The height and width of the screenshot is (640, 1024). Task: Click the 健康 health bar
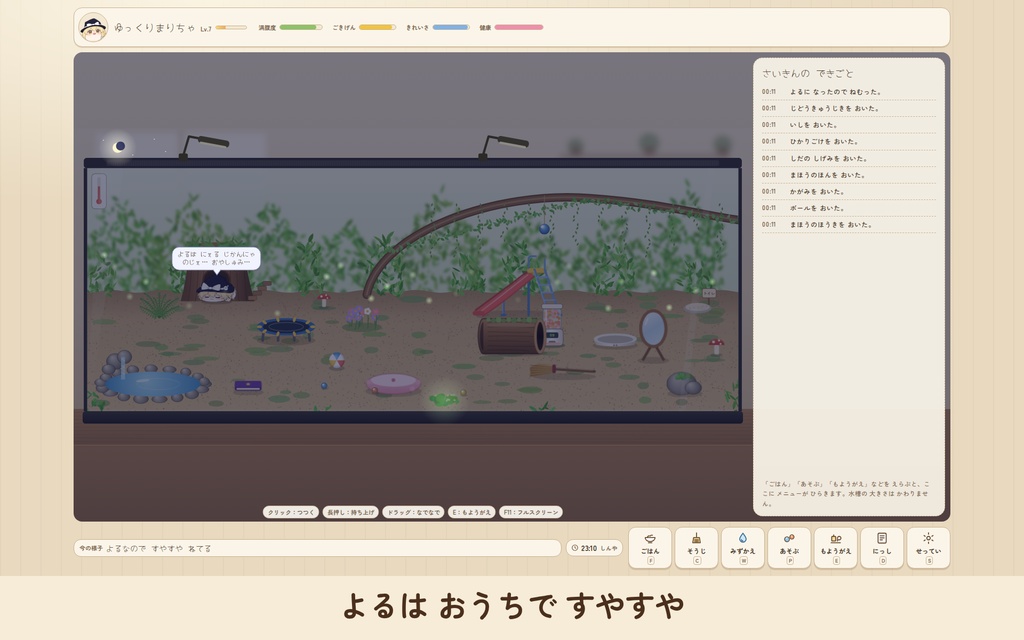click(x=519, y=27)
